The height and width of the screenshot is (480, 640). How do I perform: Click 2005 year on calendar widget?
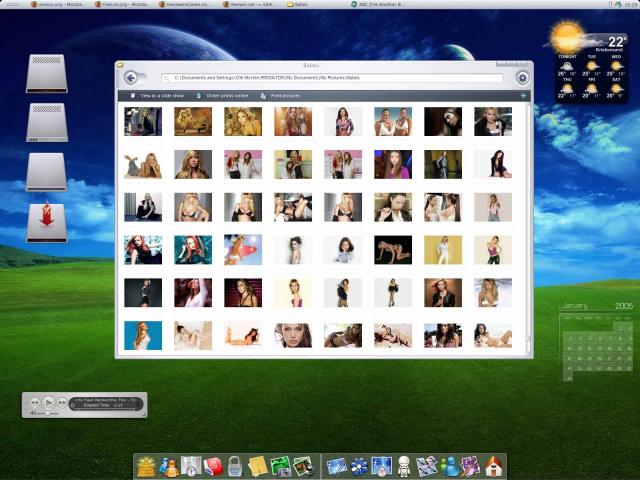(624, 306)
